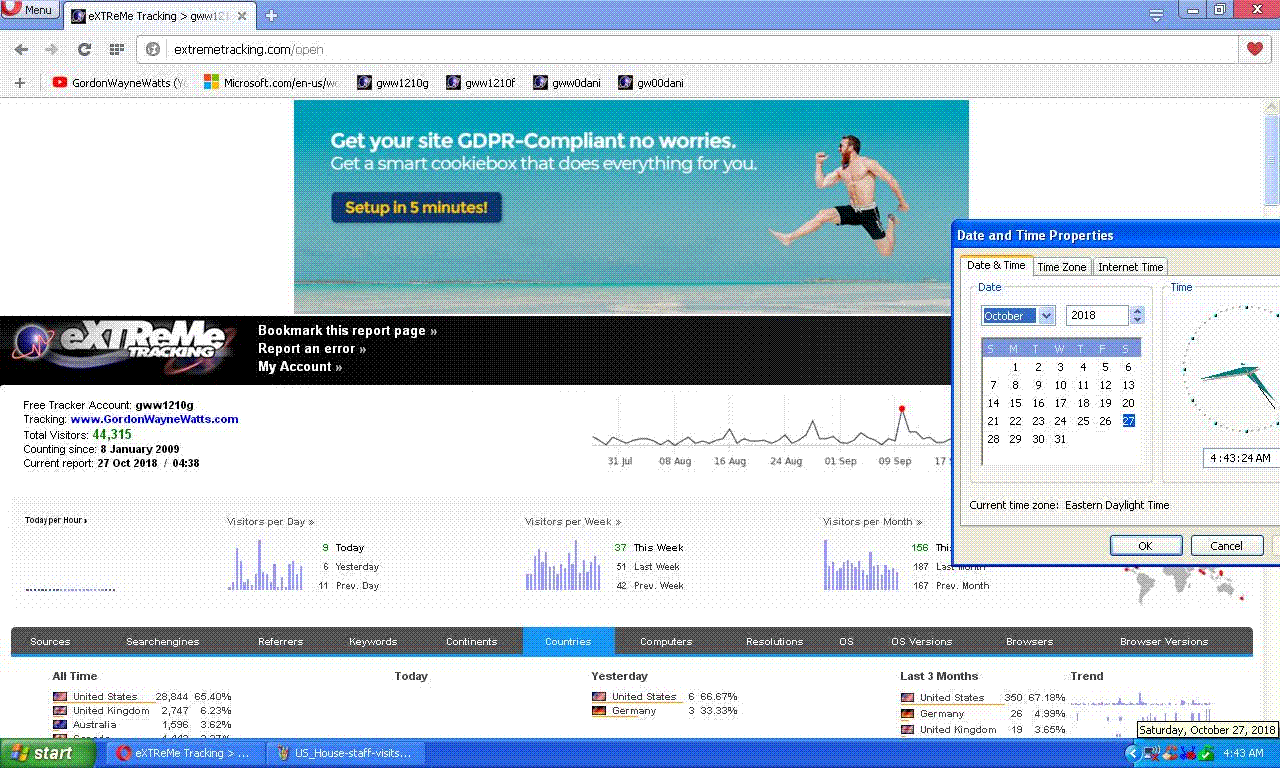
Task: Open GordonWayneWatts YouTube bookmark
Action: point(120,83)
